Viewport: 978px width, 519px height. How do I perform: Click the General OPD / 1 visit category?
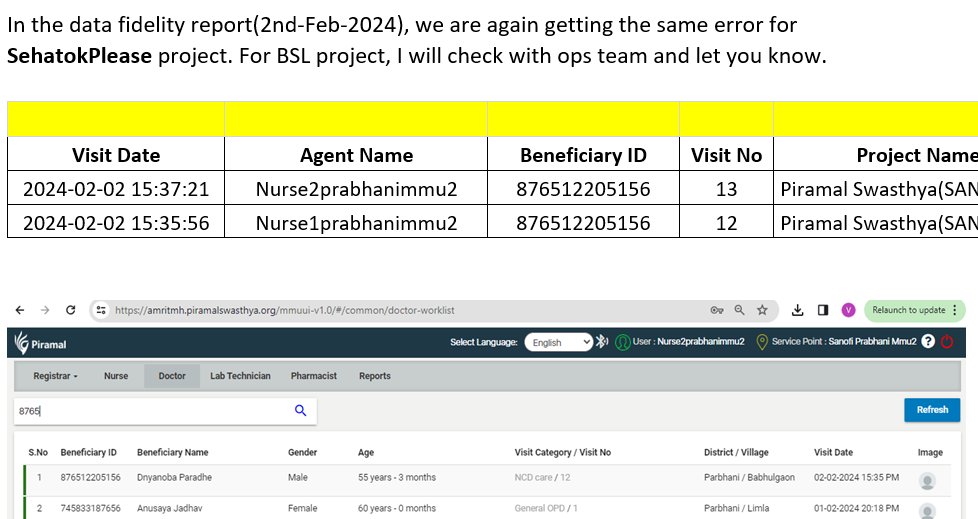[546, 508]
